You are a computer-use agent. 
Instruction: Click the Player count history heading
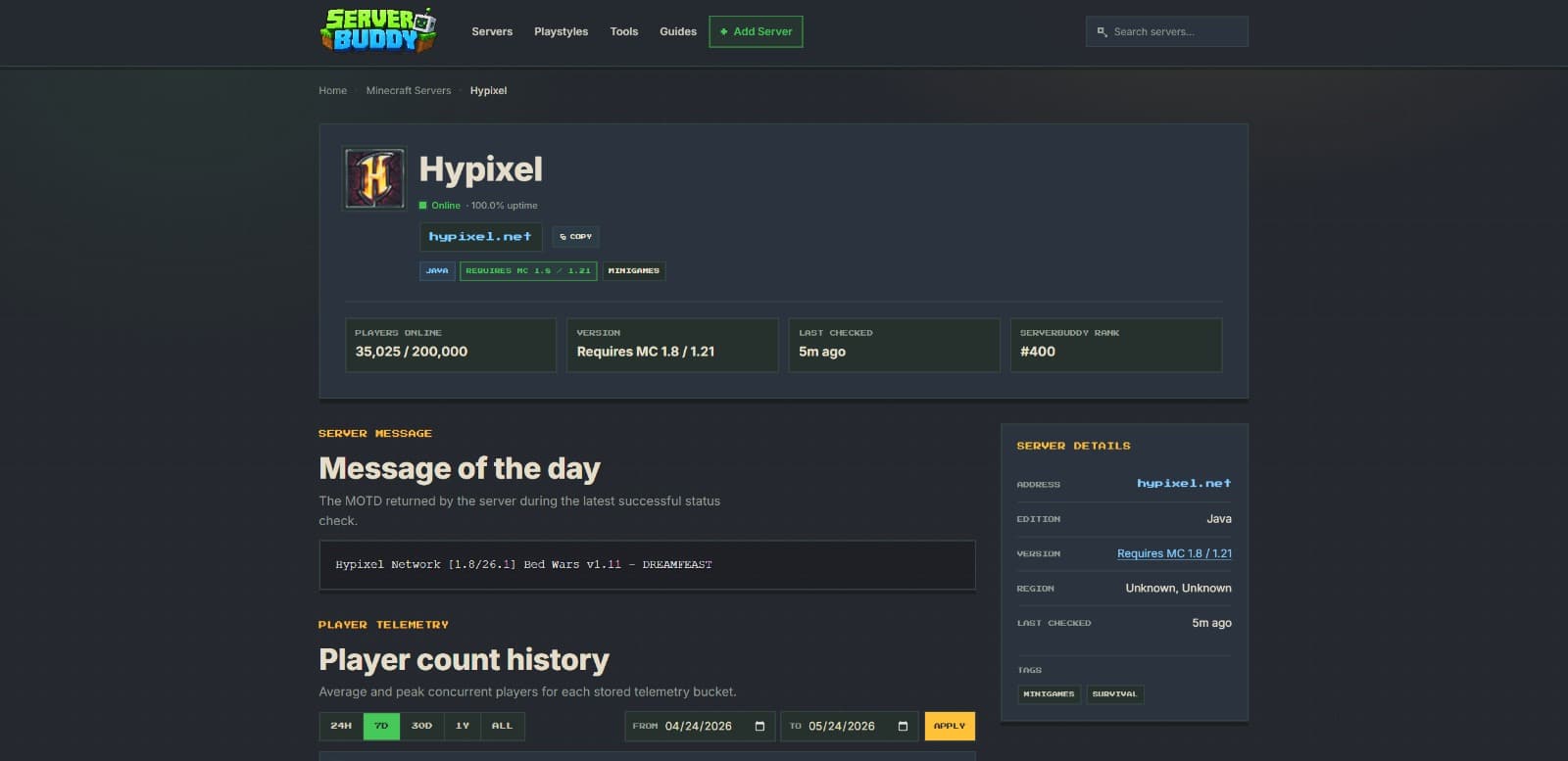(x=465, y=660)
